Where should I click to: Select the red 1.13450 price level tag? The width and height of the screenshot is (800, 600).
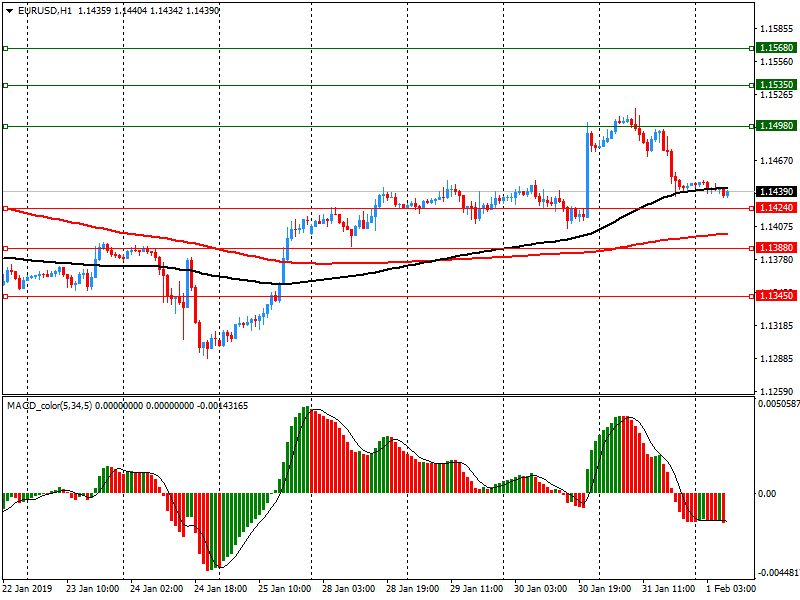tap(776, 296)
